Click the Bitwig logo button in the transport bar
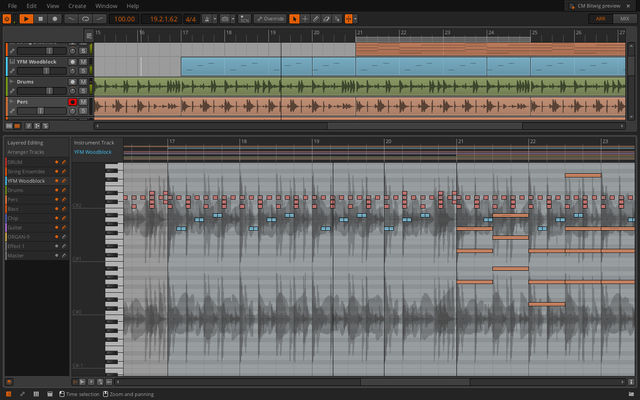640x400 pixels. (7, 19)
